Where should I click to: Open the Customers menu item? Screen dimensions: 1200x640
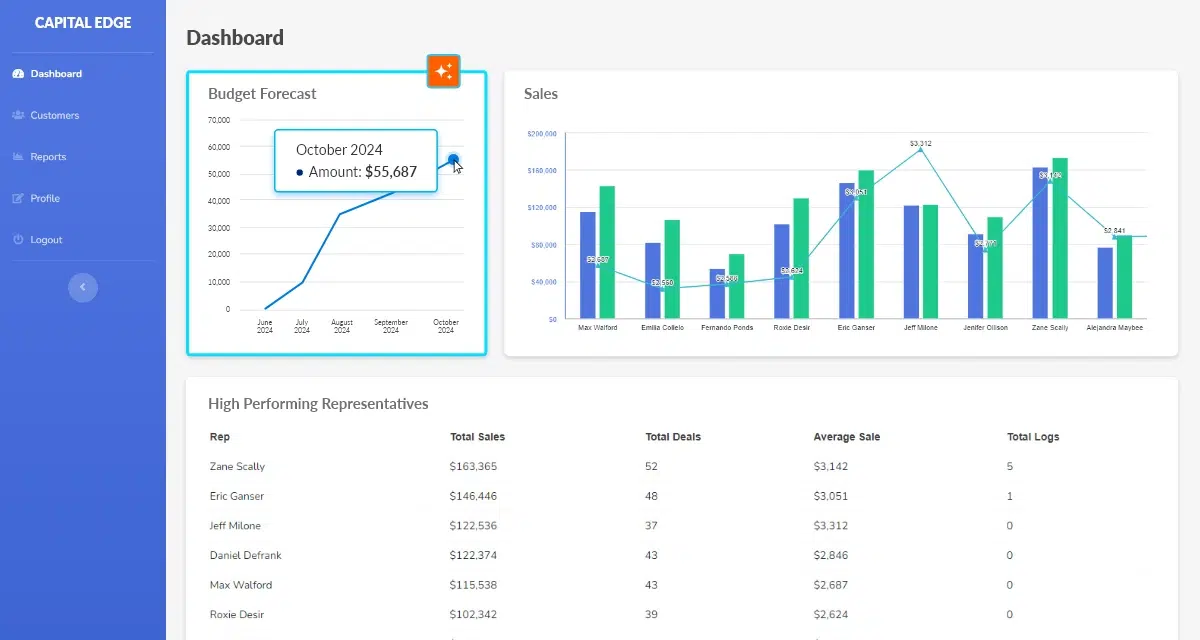54,116
